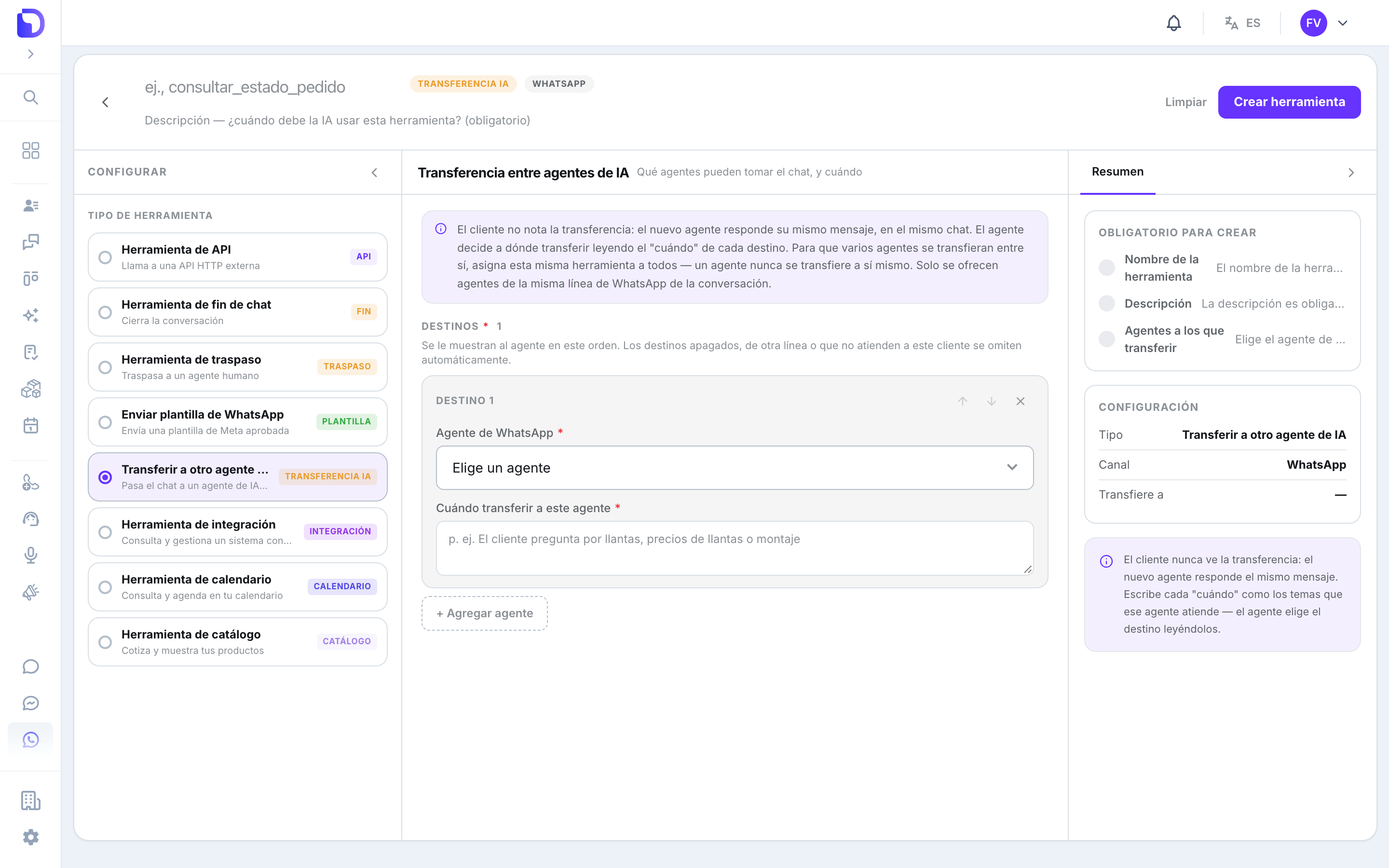Open the FV user account menu

point(1325,23)
